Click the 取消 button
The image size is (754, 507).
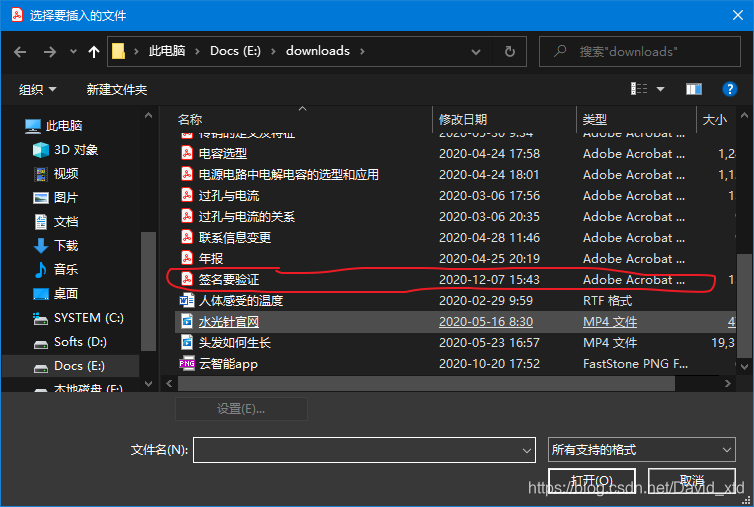691,481
